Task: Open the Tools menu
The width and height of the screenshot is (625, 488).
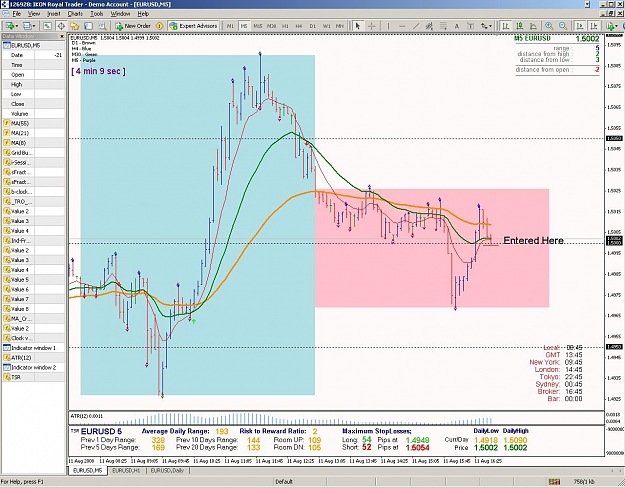Action: (x=96, y=14)
